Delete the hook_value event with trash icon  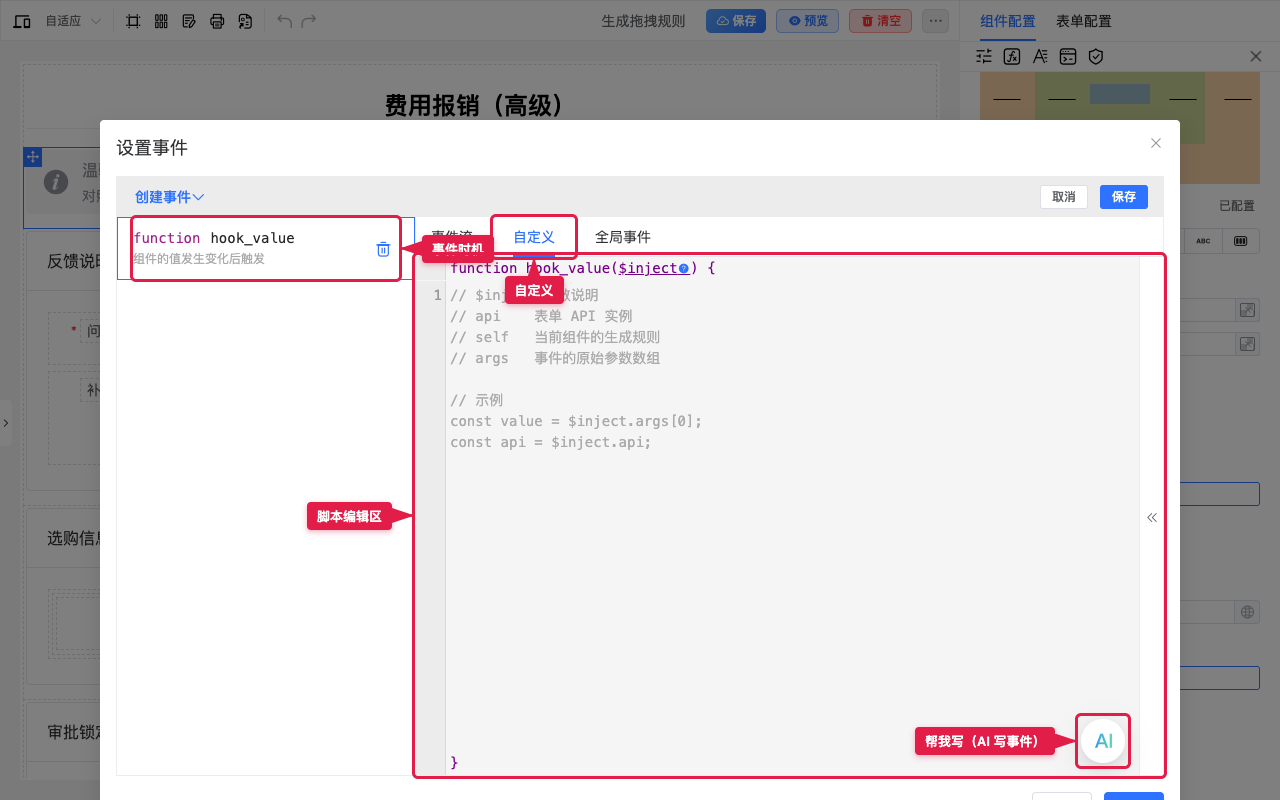tap(383, 249)
